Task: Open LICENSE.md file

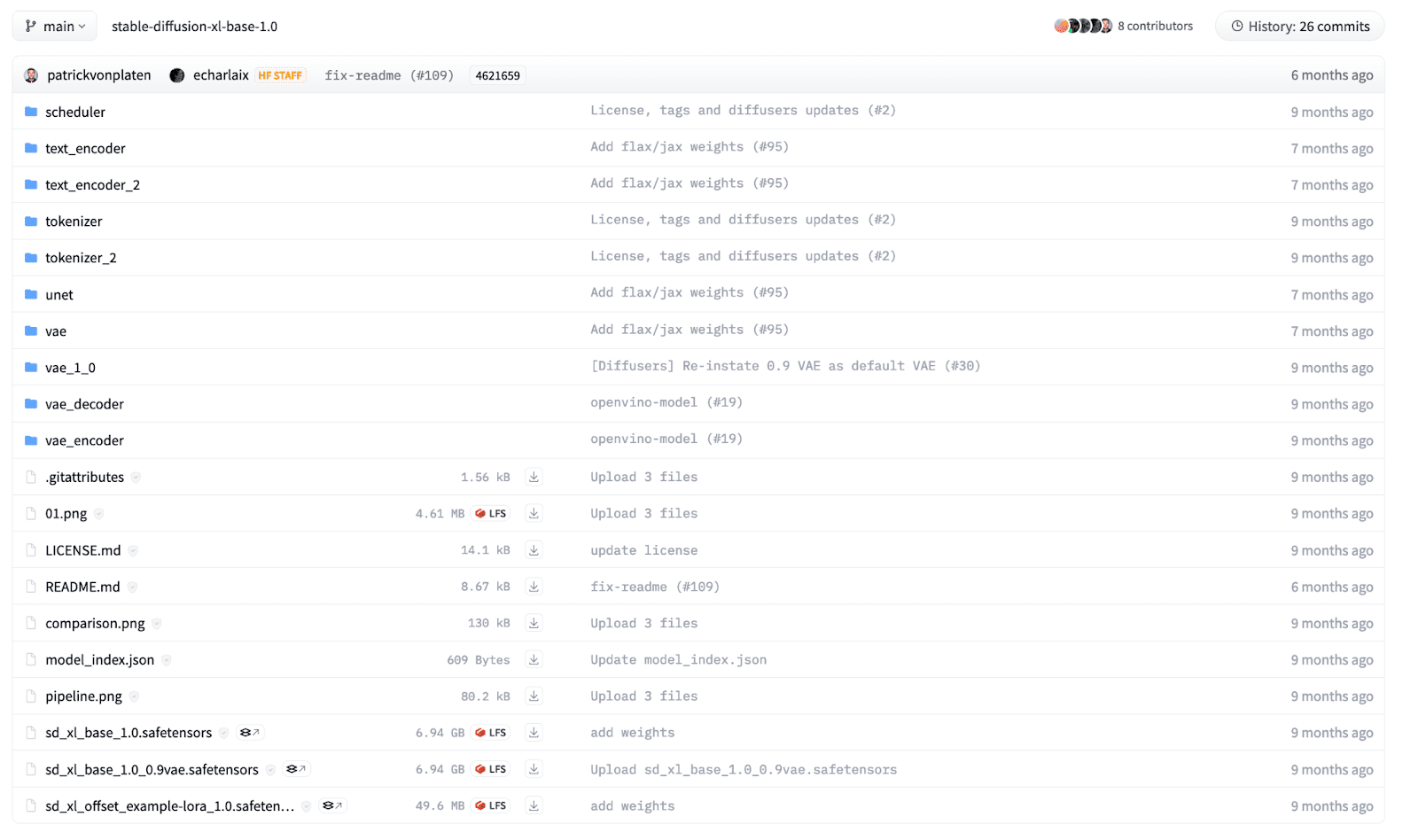Action: click(83, 550)
